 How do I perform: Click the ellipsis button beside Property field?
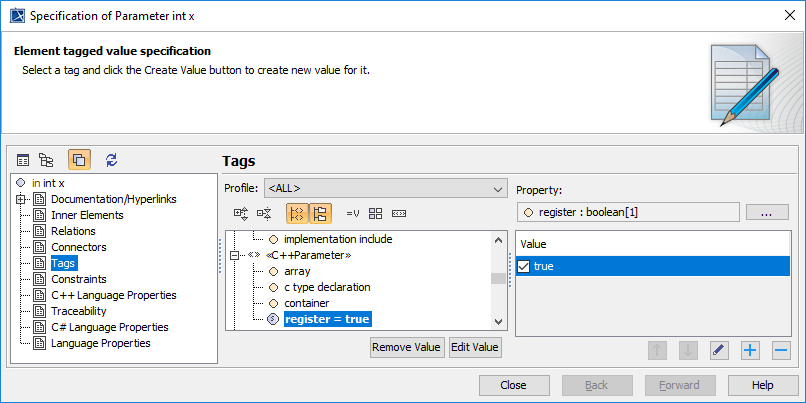click(x=767, y=212)
